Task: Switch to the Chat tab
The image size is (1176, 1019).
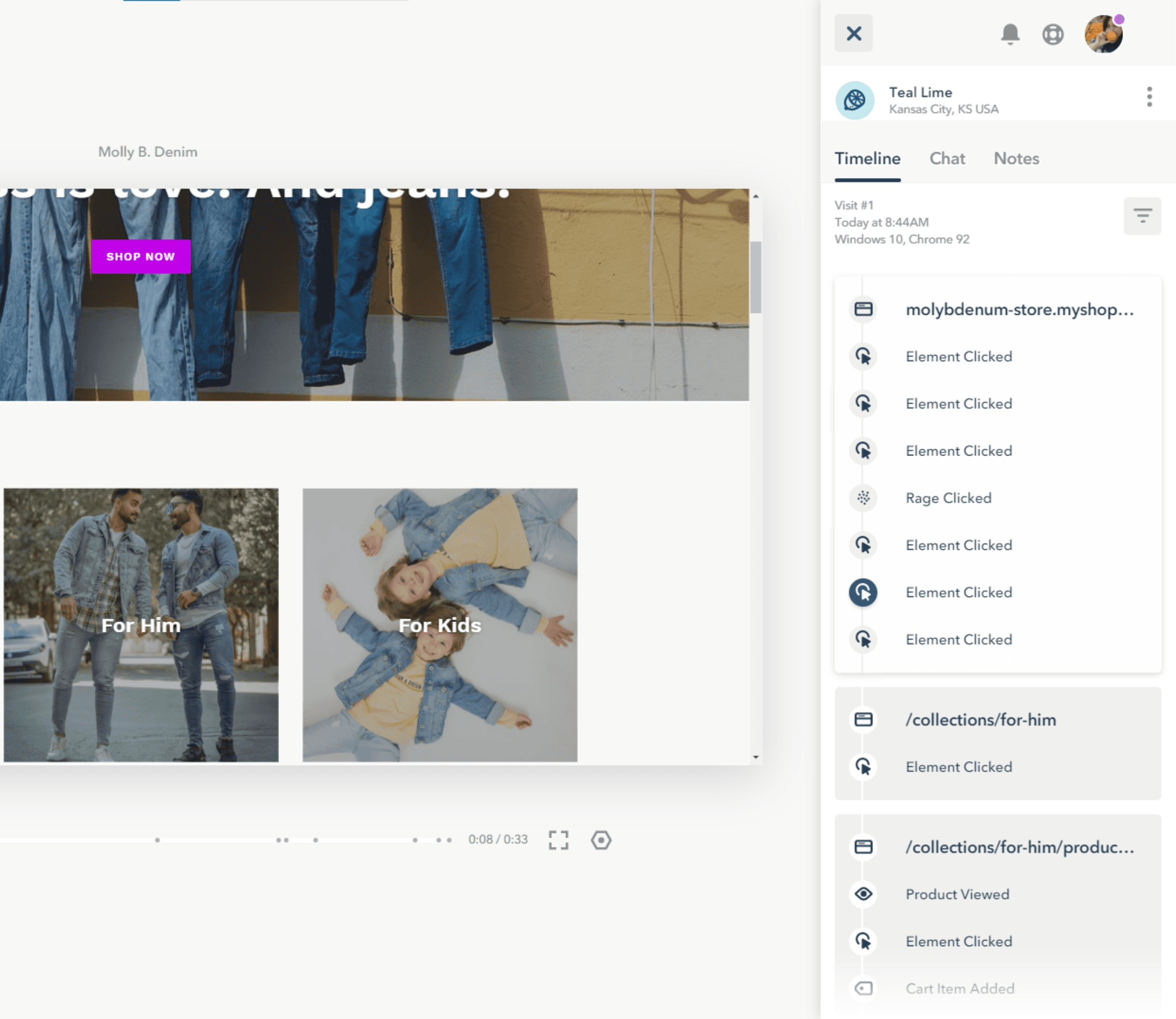Action: pos(946,158)
